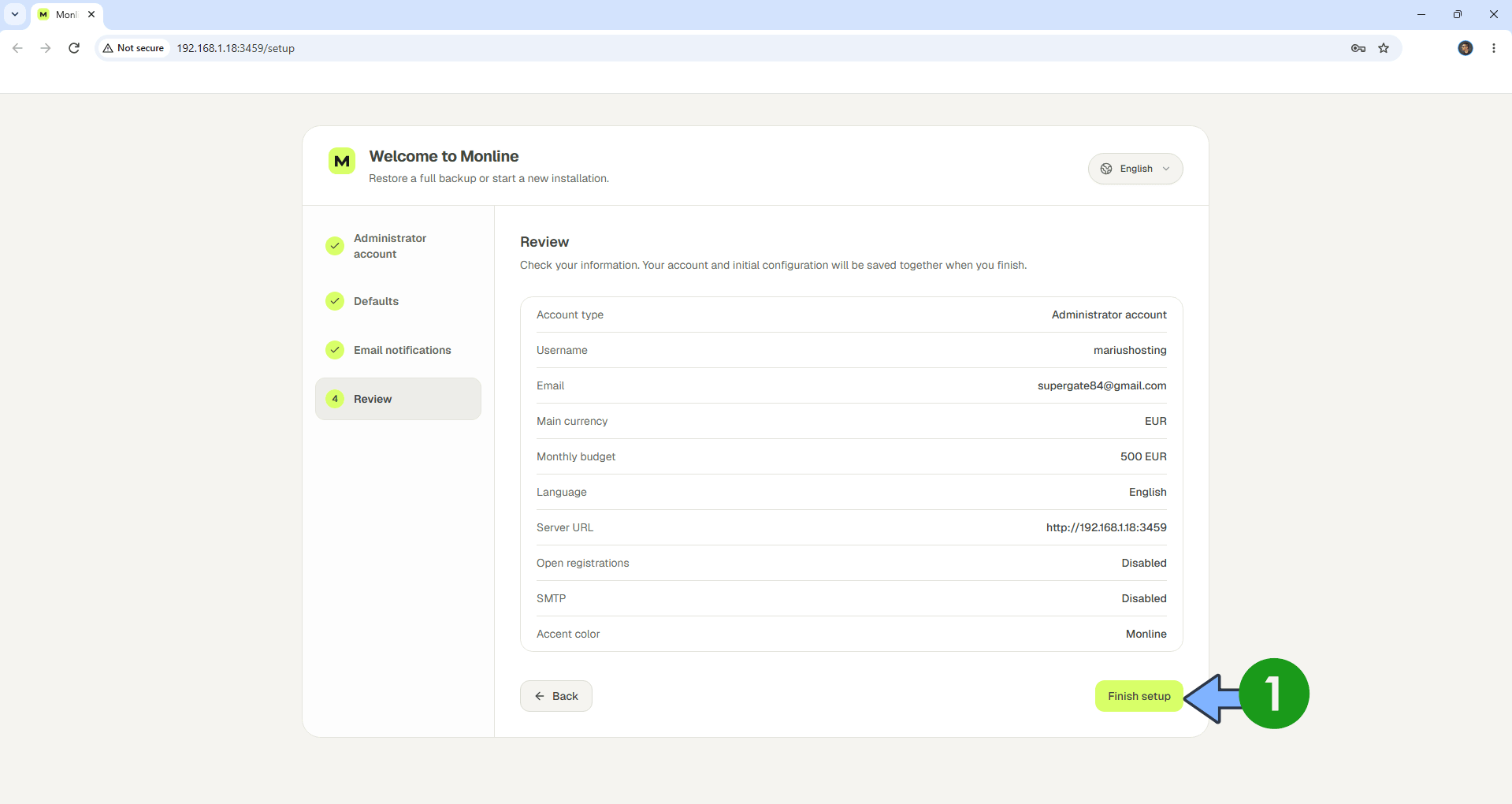The width and height of the screenshot is (1512, 804).
Task: Close the Monline browser tab
Action: 91,14
